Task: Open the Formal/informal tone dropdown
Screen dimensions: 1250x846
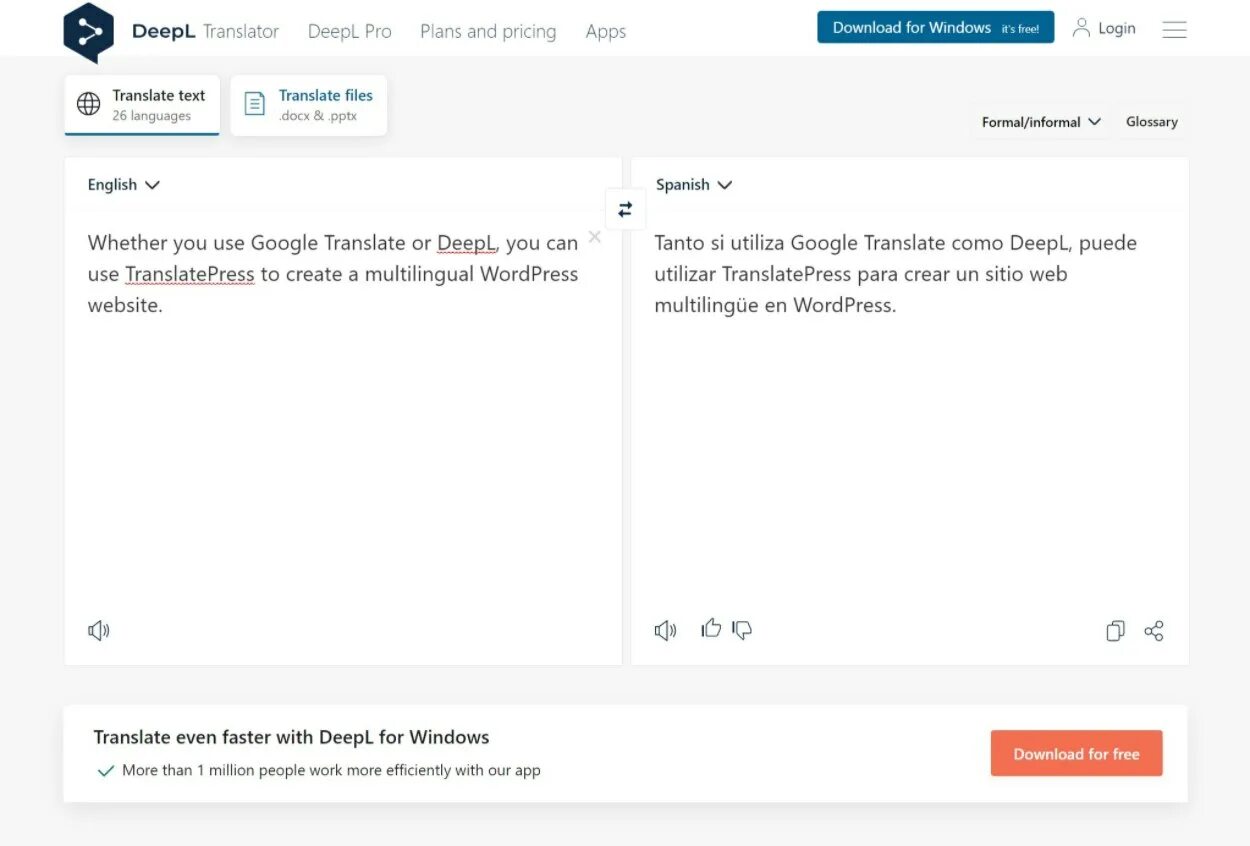Action: 1041,122
